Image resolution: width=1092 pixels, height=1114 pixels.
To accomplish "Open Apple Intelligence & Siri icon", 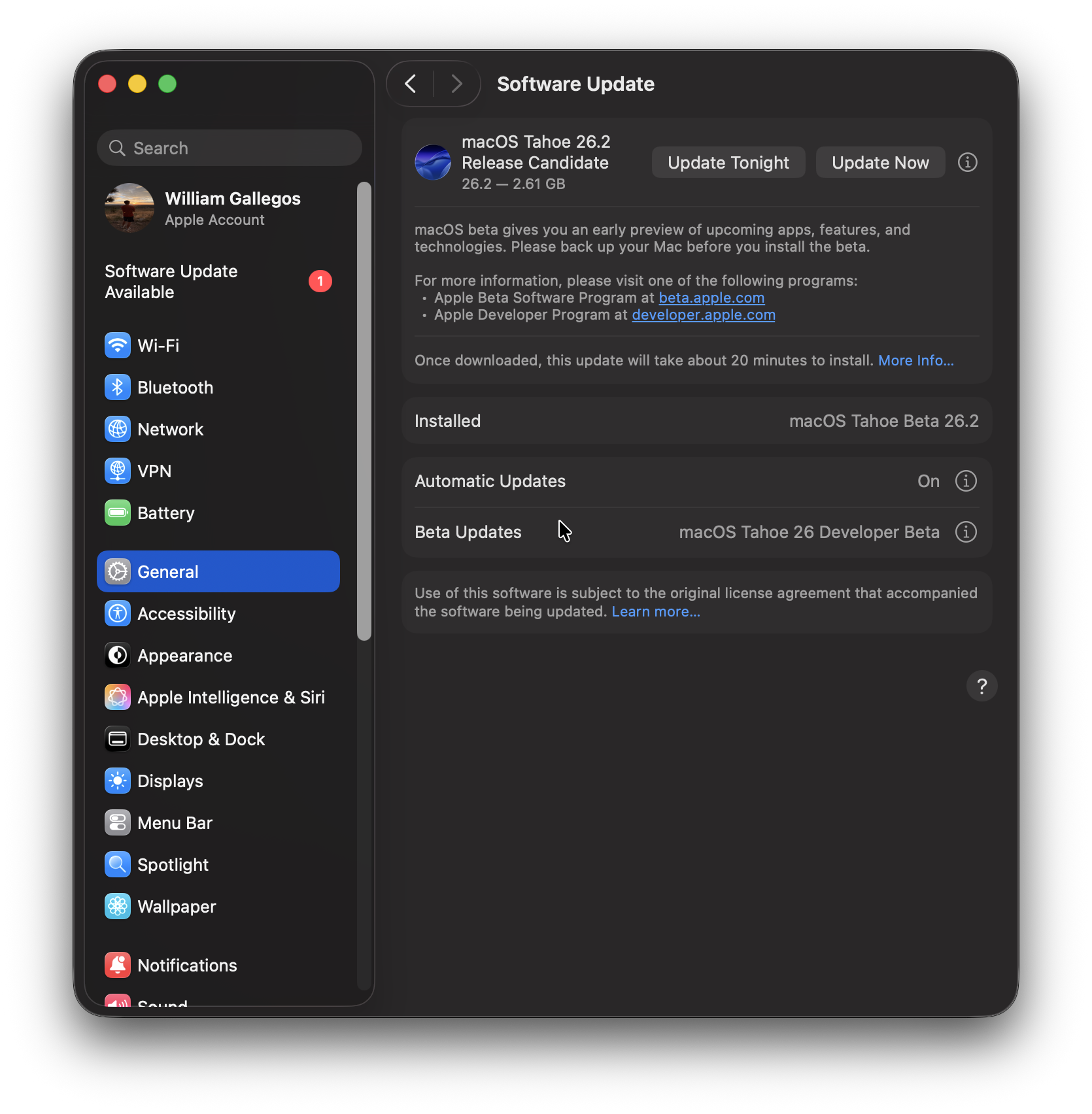I will (x=118, y=697).
